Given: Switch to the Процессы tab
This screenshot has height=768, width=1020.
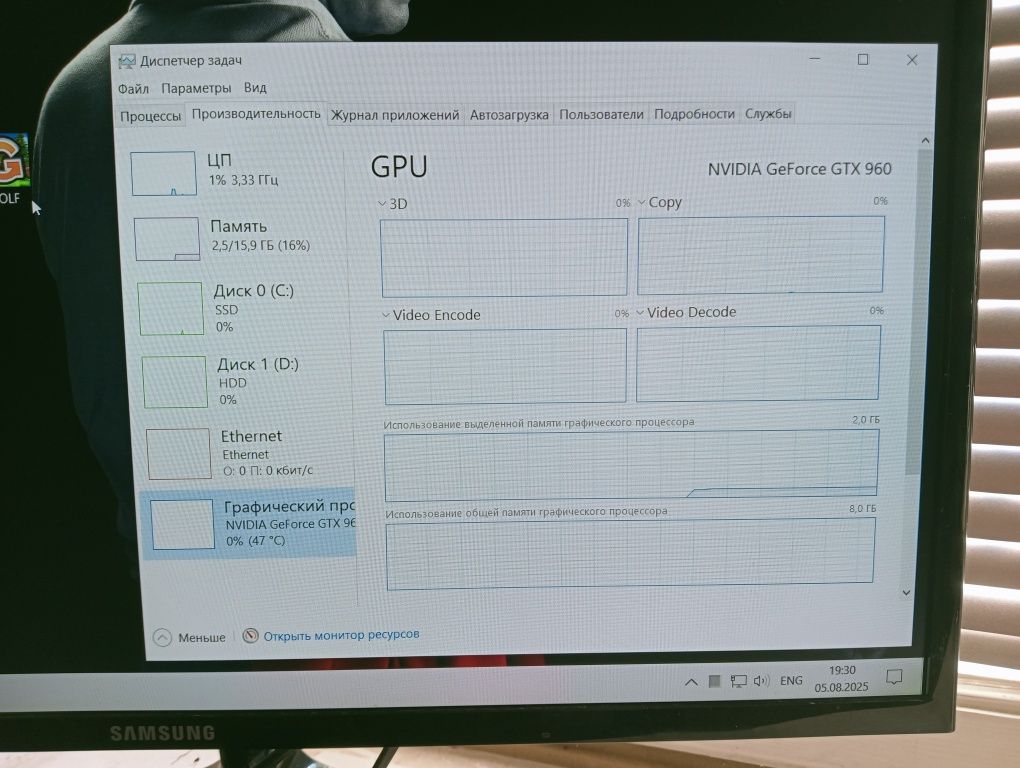Looking at the screenshot, I should point(150,116).
